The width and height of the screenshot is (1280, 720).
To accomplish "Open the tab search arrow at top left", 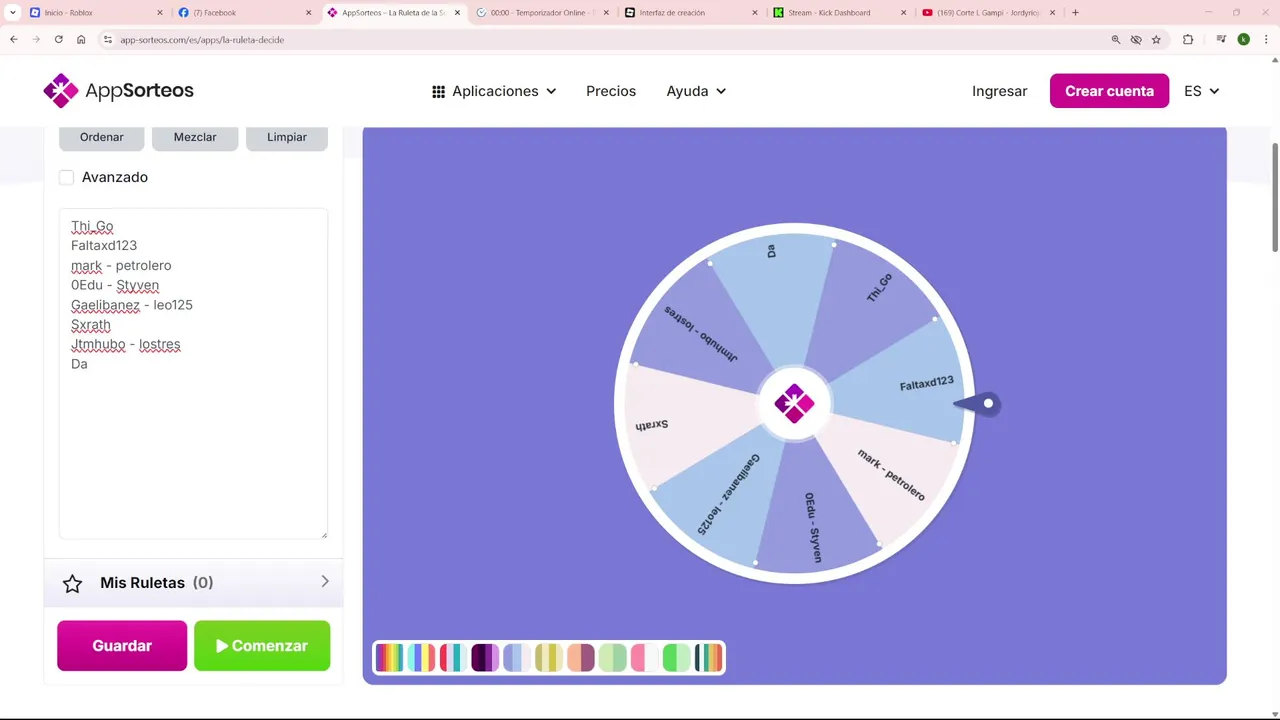I will click(12, 13).
